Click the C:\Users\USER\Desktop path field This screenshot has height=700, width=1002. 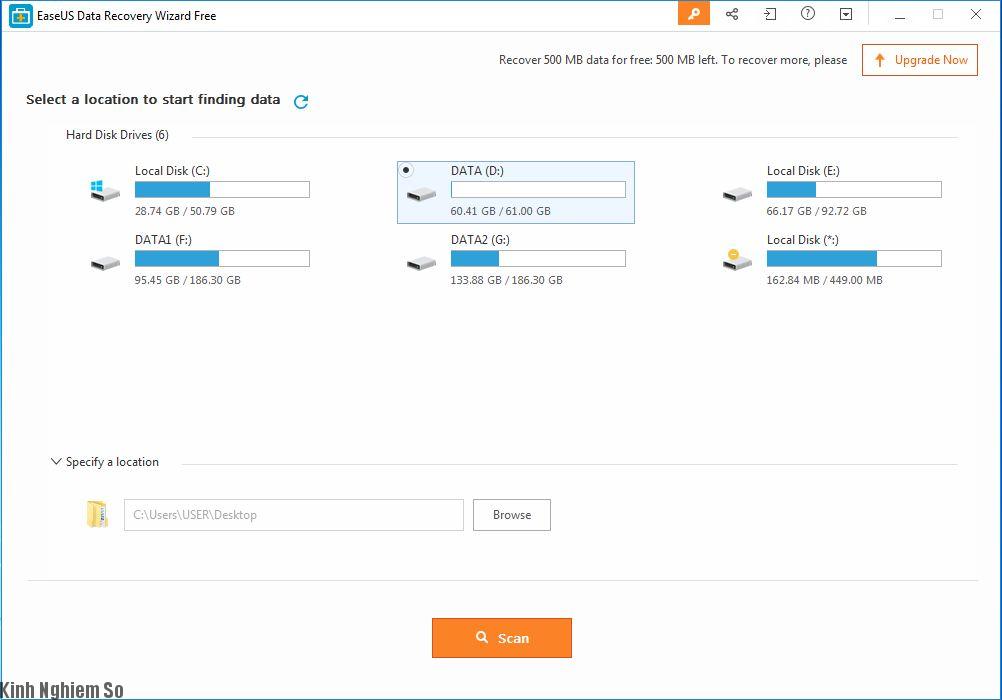pos(294,515)
